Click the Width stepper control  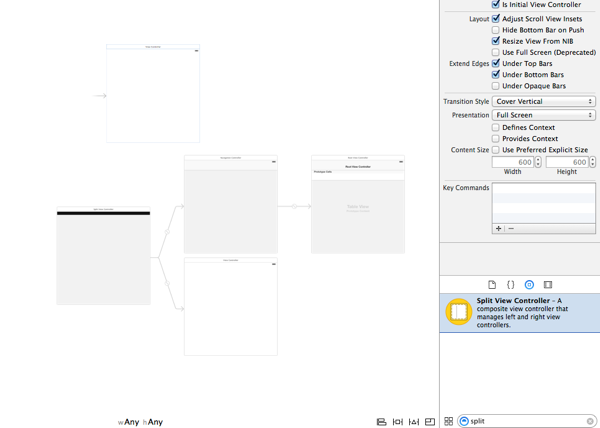(538, 162)
